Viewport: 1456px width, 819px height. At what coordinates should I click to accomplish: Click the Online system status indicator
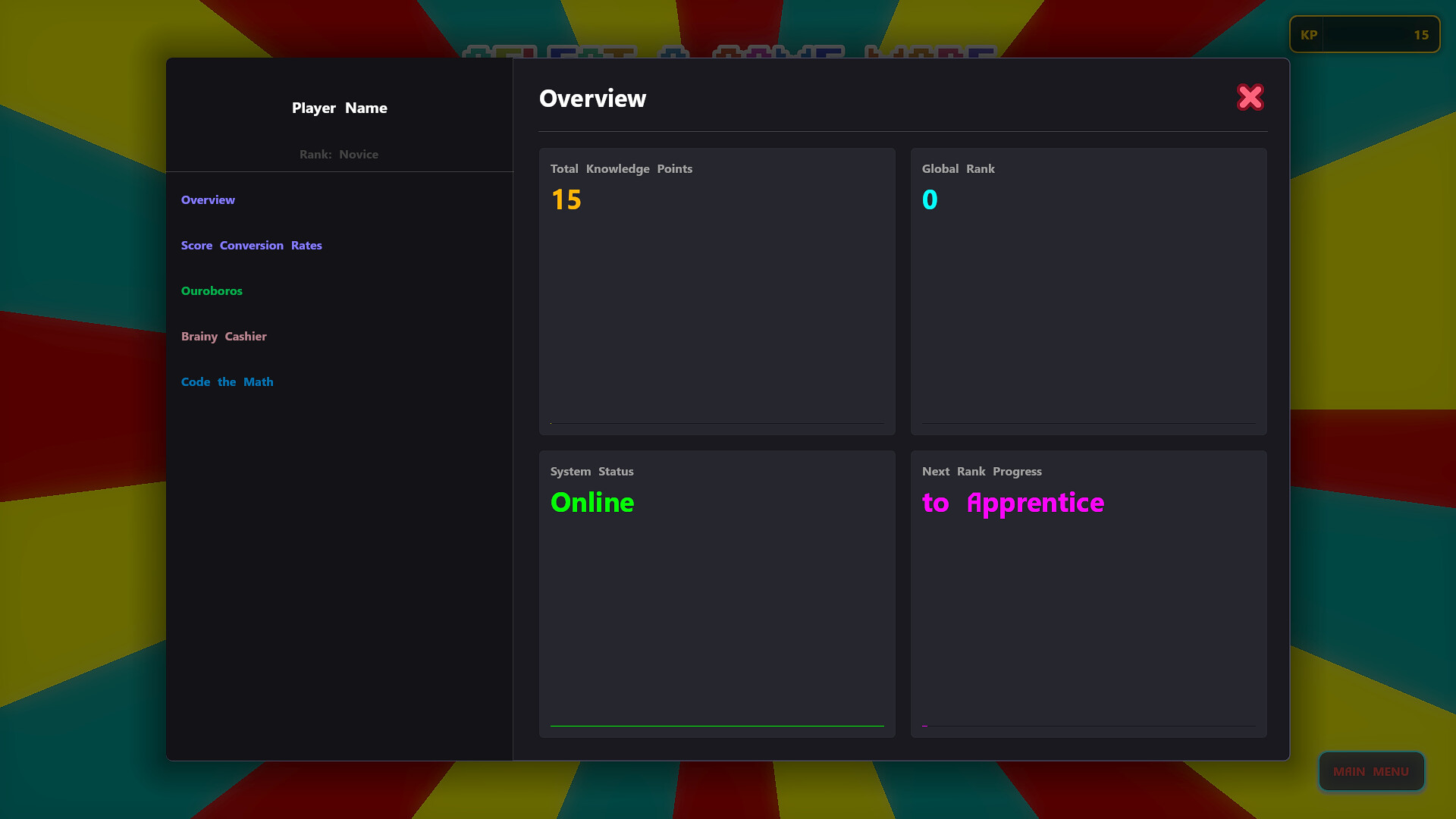click(592, 502)
